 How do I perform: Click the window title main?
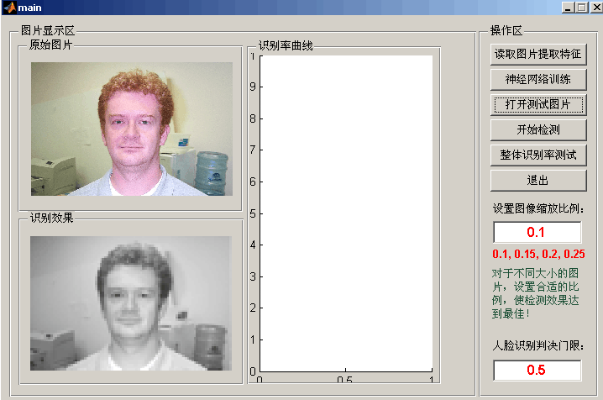click(30, 8)
